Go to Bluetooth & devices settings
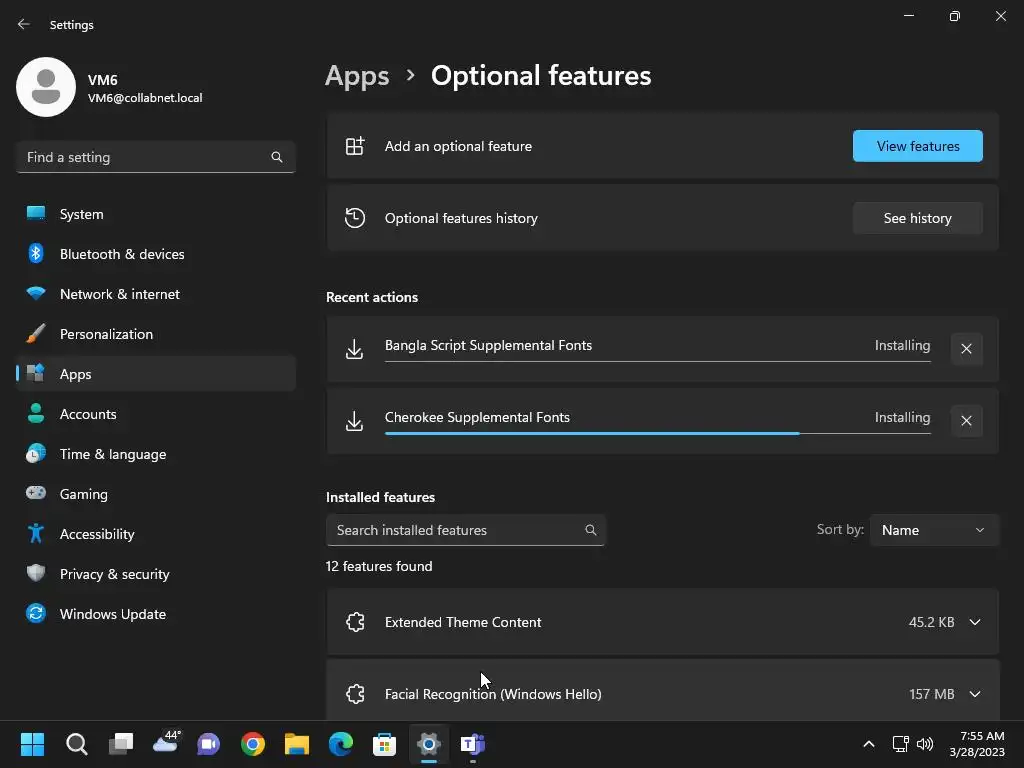 (x=121, y=254)
